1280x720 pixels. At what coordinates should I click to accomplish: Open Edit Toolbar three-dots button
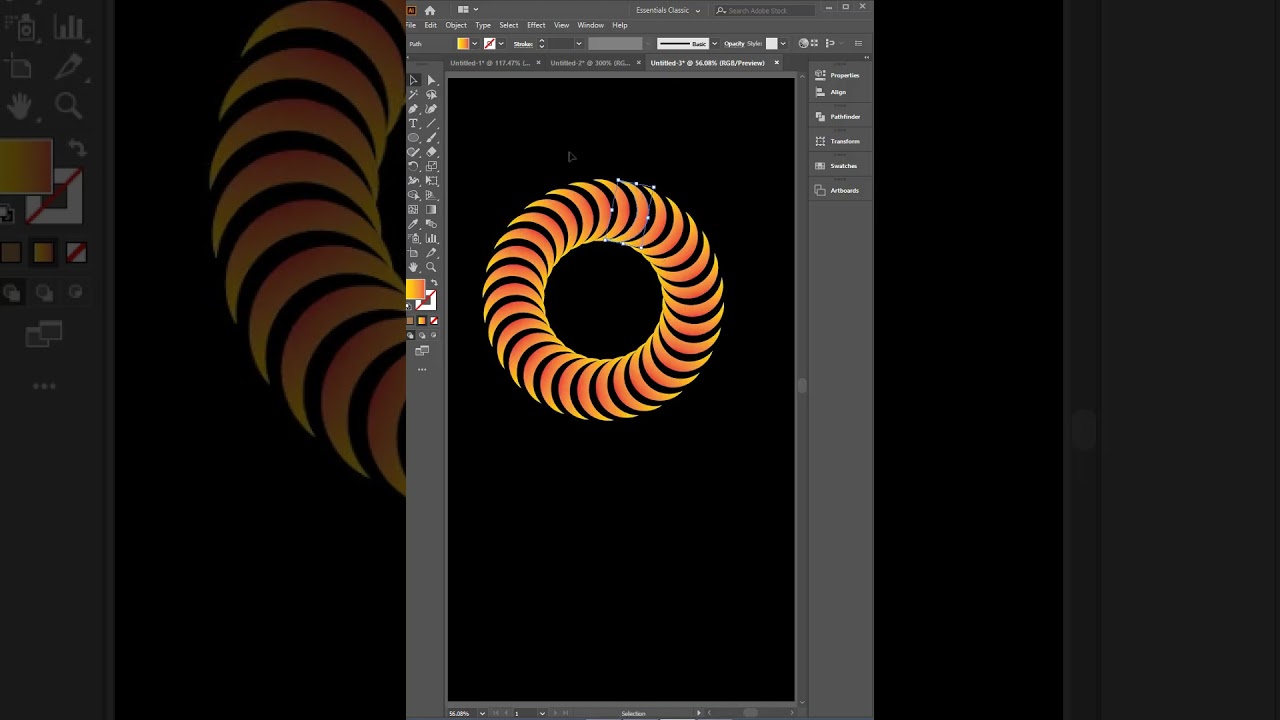point(422,370)
